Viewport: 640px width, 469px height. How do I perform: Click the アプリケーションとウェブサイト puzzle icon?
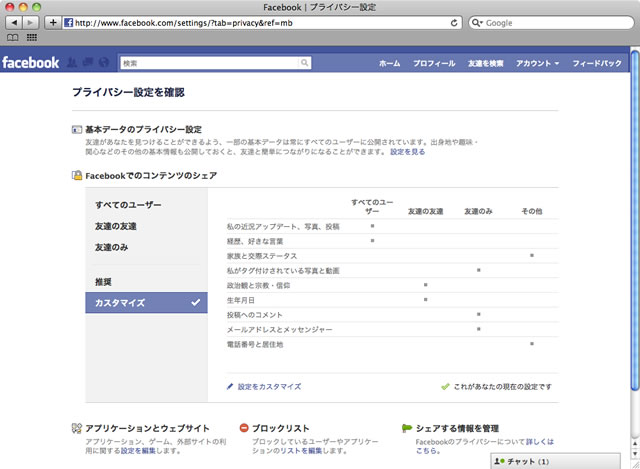click(77, 428)
